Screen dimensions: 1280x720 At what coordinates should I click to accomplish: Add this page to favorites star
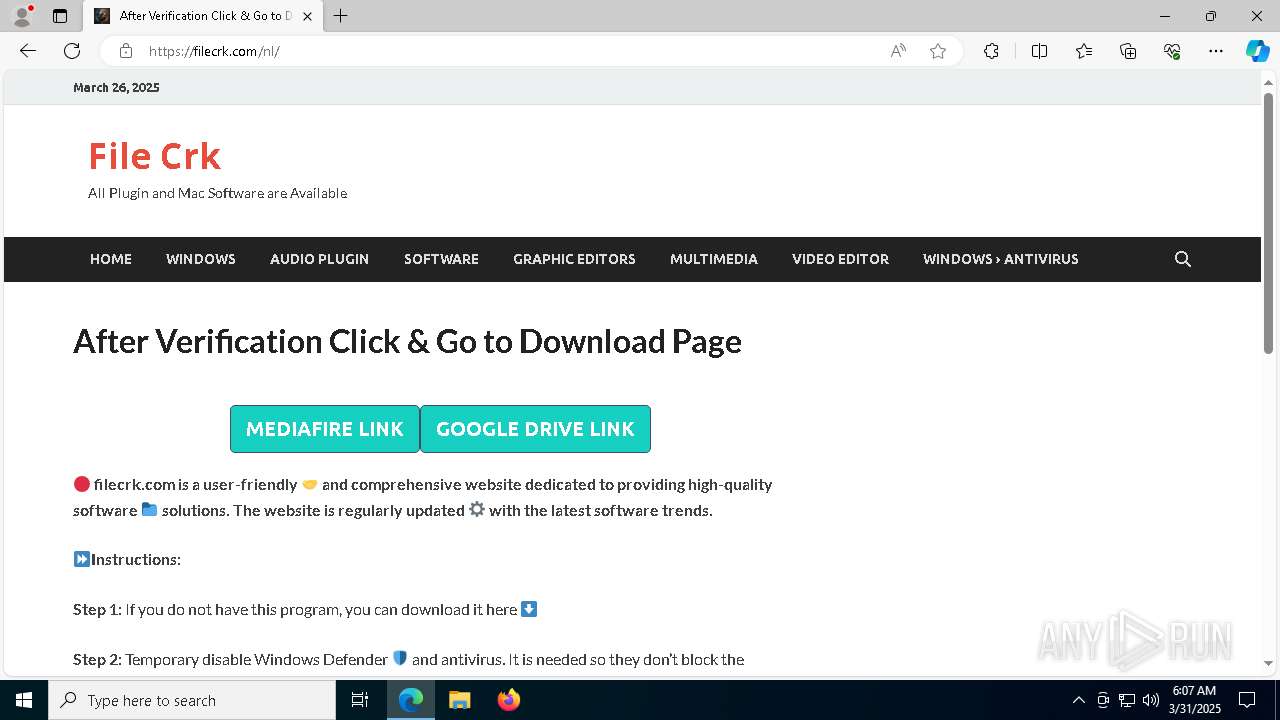938,51
